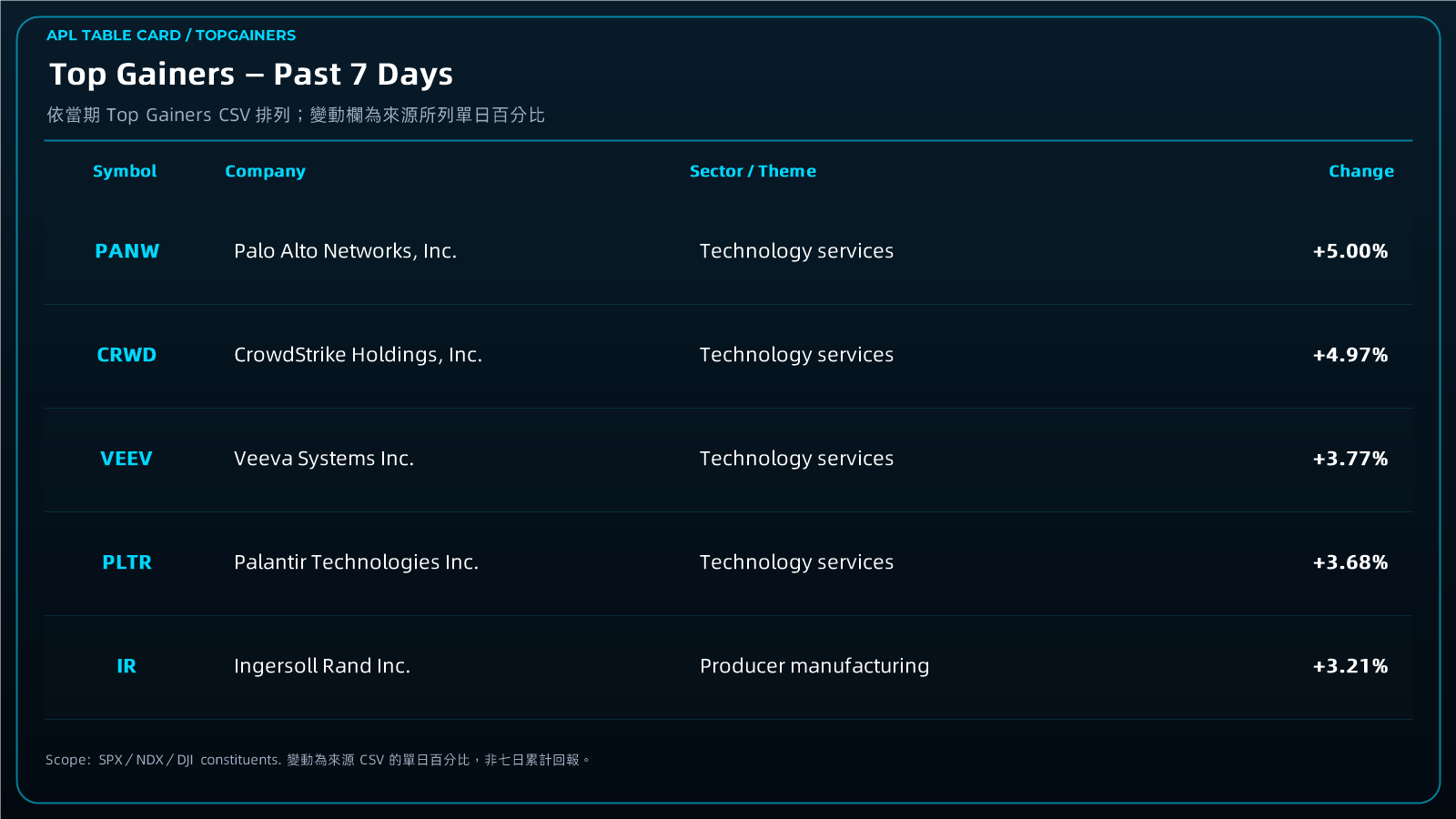The width and height of the screenshot is (1456, 819).
Task: Click the APL TABLE CARD / TOPGAINERS breadcrumb
Action: (171, 35)
